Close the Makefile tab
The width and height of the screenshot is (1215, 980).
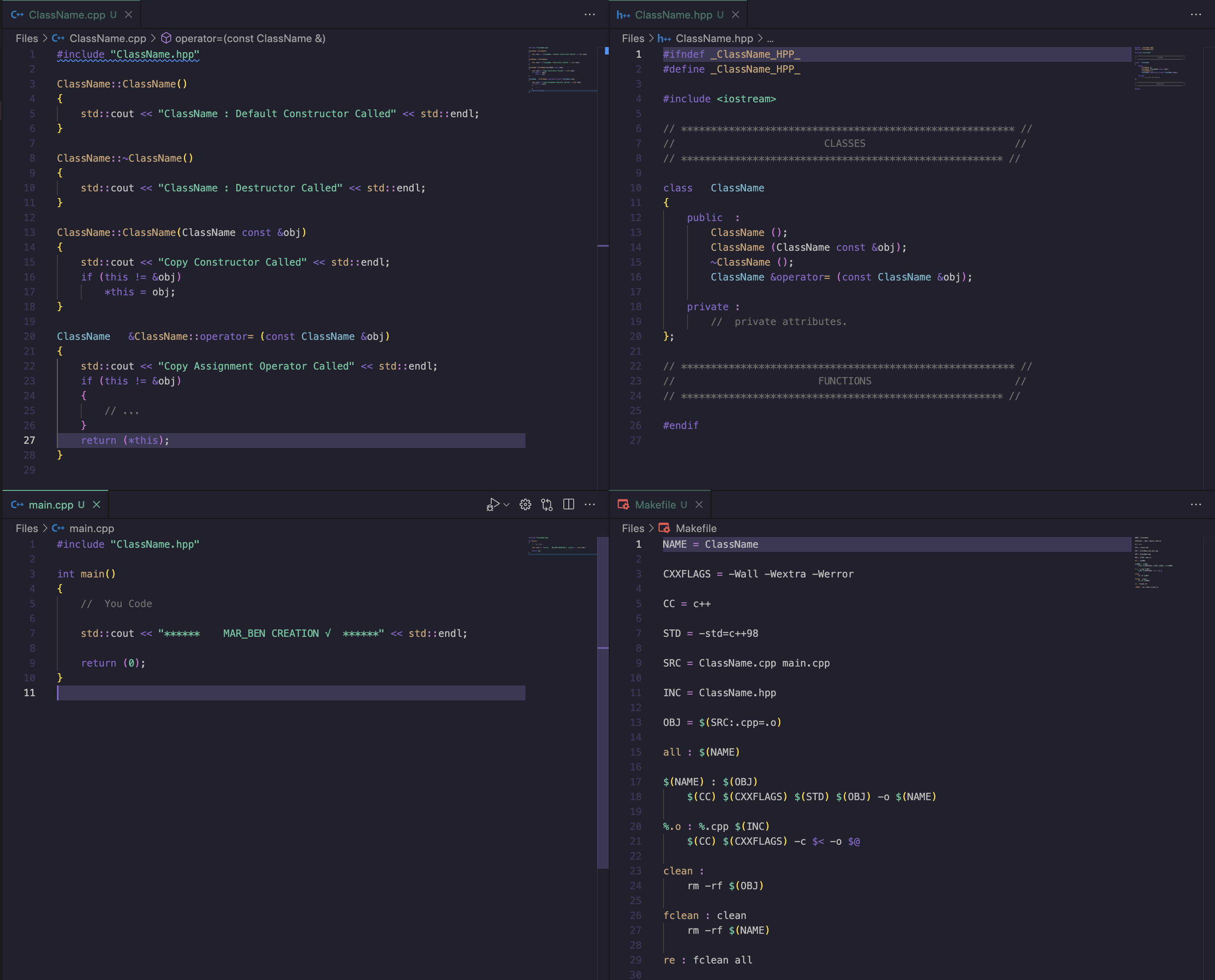(699, 504)
